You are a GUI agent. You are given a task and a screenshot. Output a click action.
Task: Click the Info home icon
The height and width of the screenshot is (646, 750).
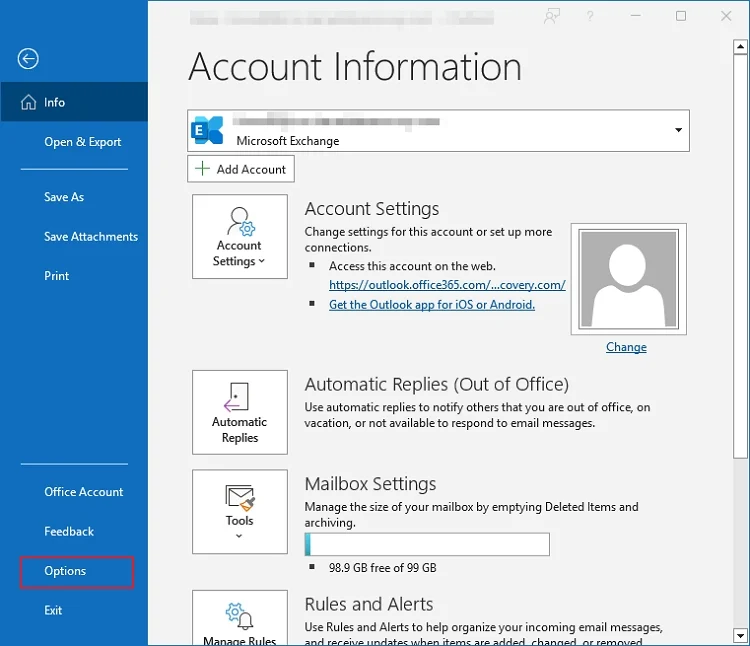(x=28, y=102)
